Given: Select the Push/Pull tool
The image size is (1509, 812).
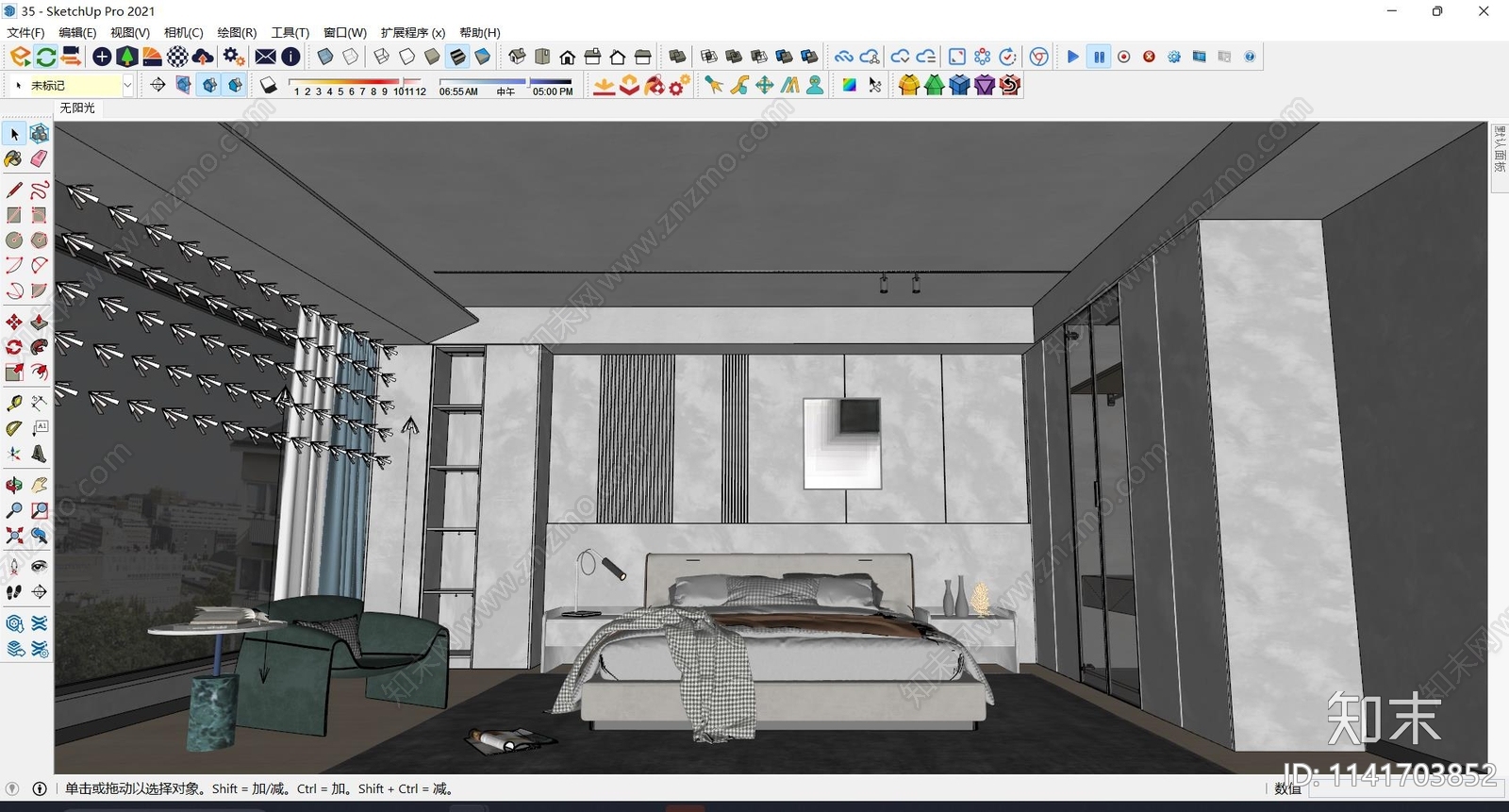Looking at the screenshot, I should pos(39,323).
